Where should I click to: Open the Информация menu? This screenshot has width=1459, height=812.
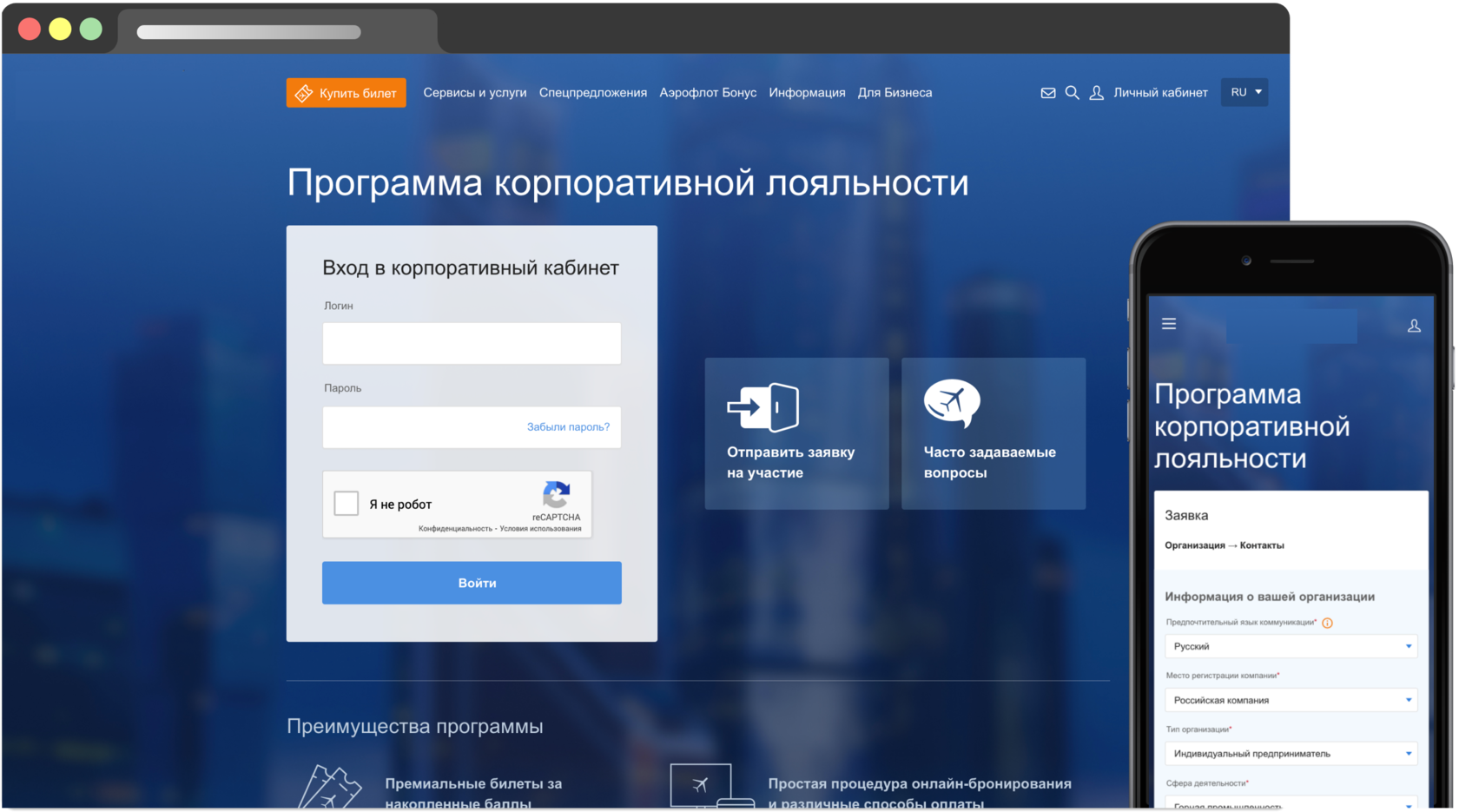[x=807, y=93]
